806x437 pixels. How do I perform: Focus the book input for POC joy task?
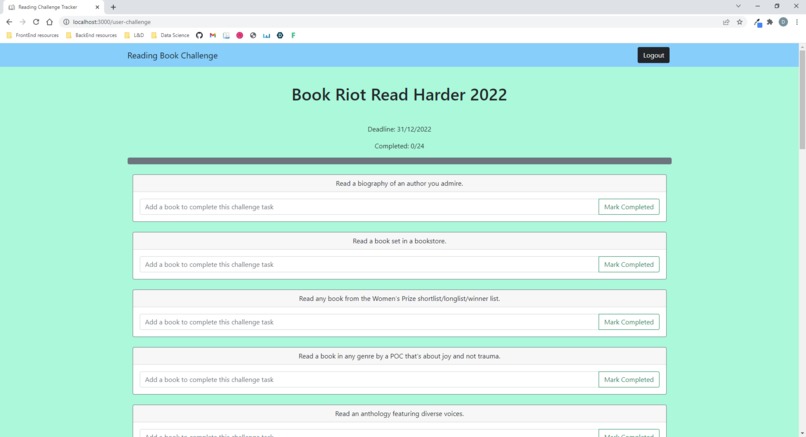pyautogui.click(x=369, y=379)
